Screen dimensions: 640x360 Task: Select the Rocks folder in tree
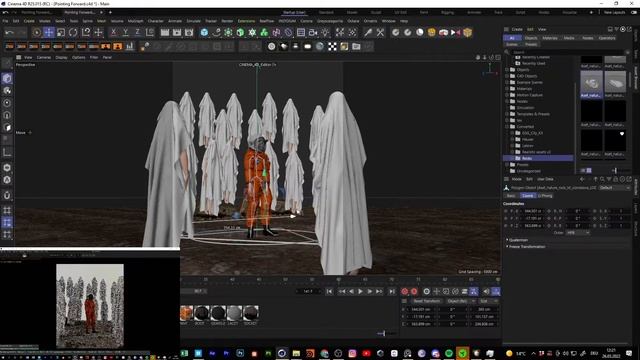click(x=538, y=158)
